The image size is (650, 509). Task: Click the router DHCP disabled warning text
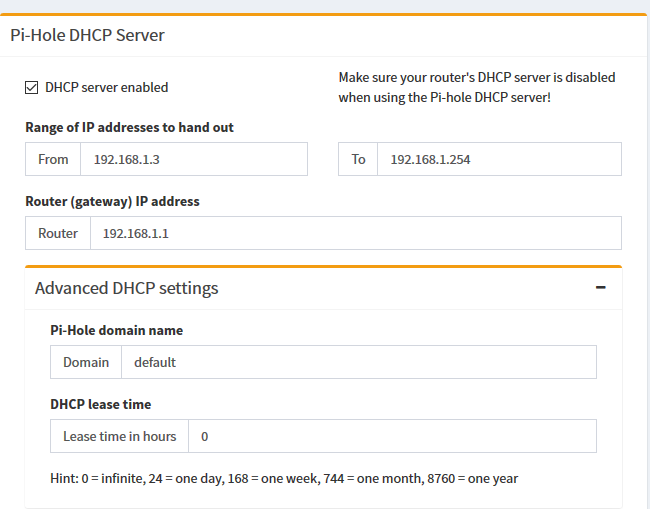(476, 87)
